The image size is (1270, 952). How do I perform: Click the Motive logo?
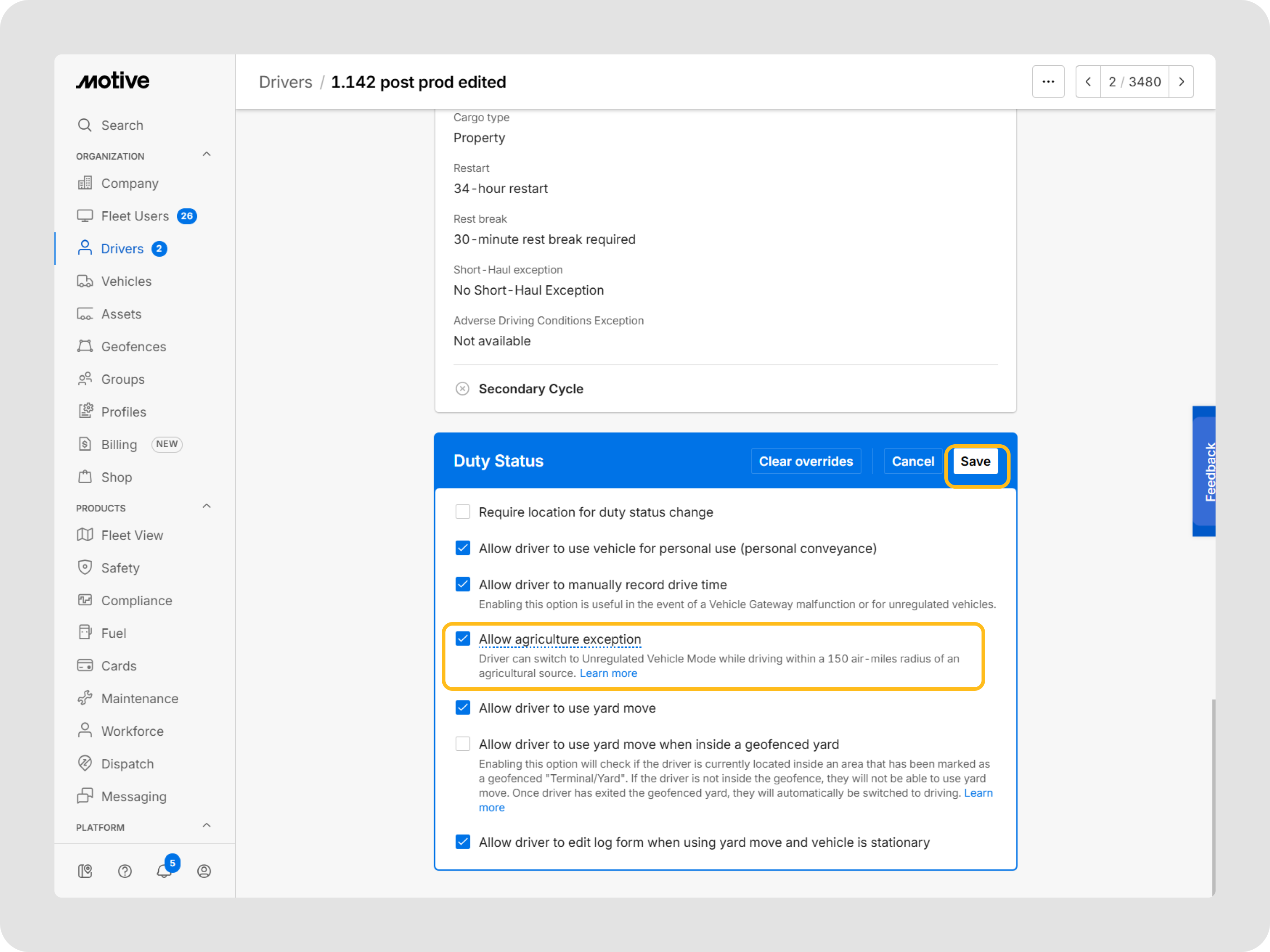coord(113,81)
